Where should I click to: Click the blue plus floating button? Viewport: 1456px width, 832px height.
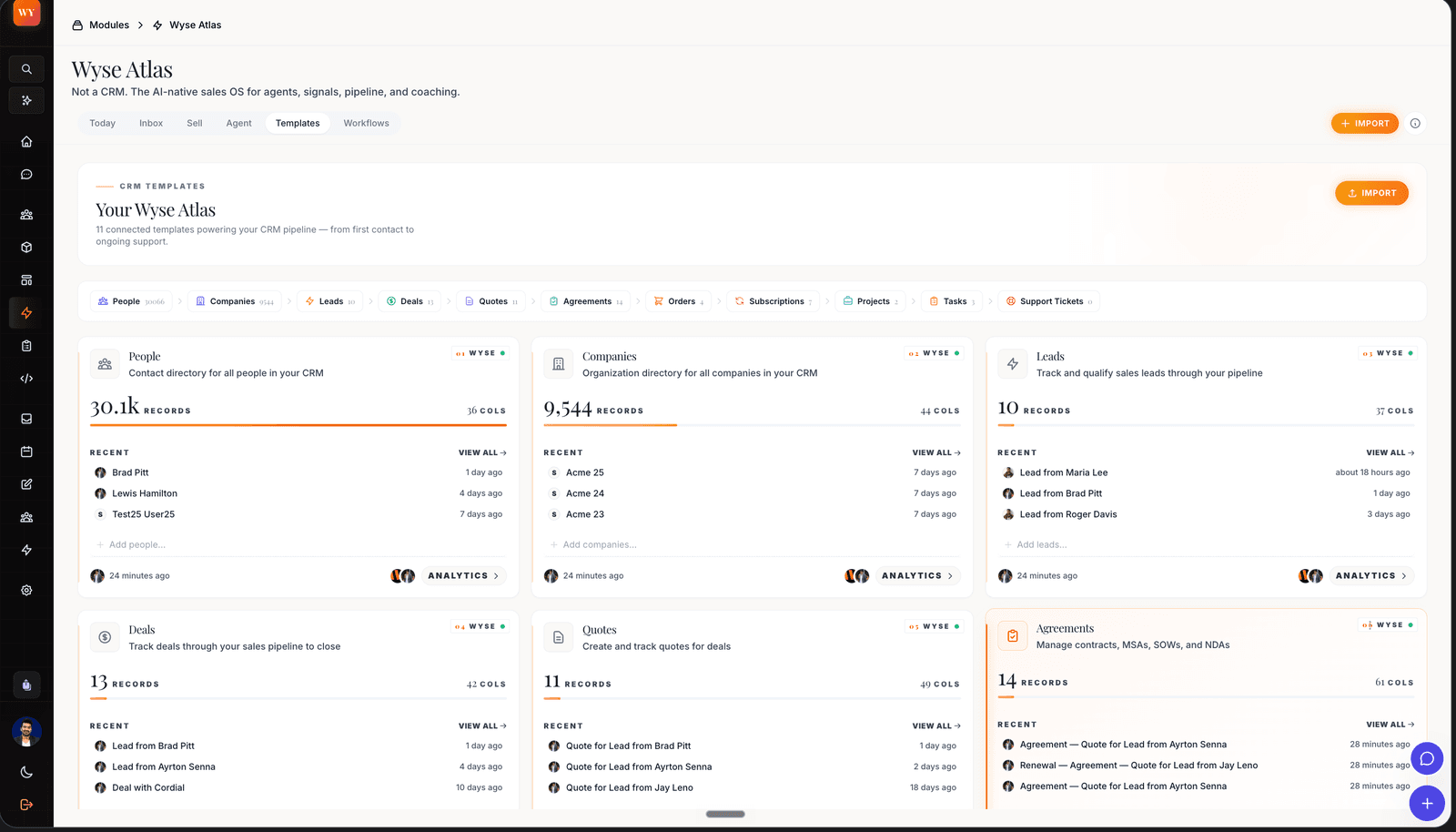[1427, 804]
